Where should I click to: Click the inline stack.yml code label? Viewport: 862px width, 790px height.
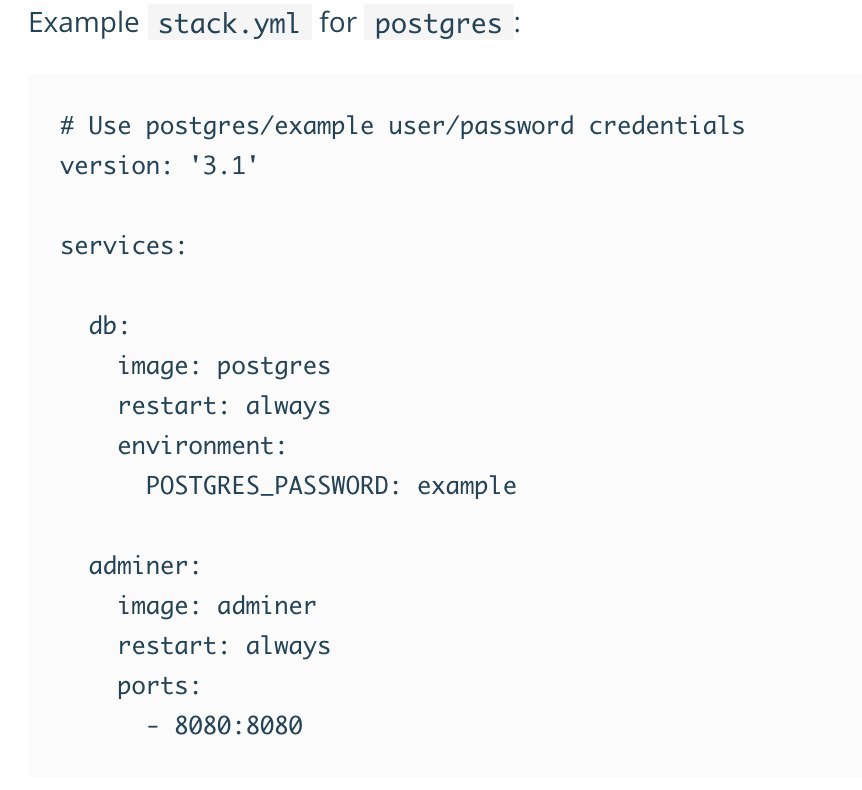pos(230,23)
